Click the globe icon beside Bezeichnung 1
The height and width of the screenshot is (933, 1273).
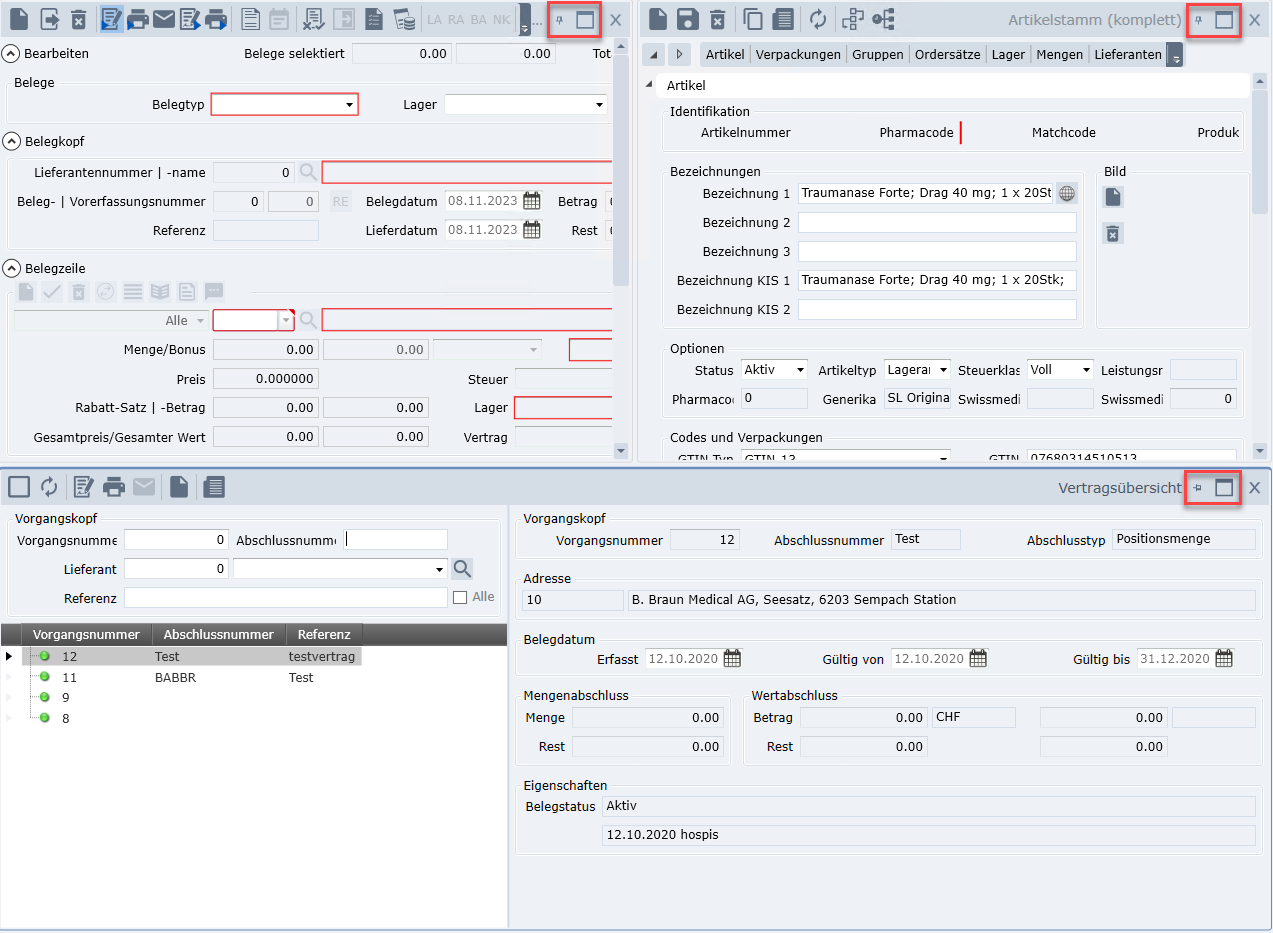click(1066, 193)
